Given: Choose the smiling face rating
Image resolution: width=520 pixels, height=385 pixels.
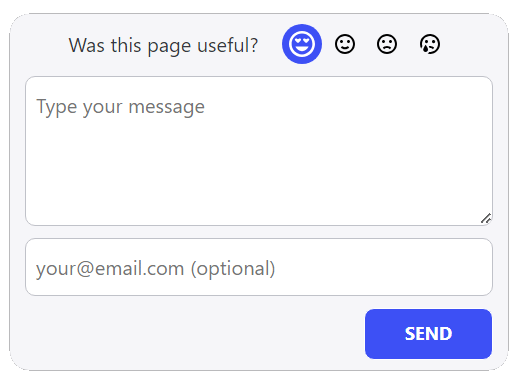Looking at the screenshot, I should (x=345, y=44).
